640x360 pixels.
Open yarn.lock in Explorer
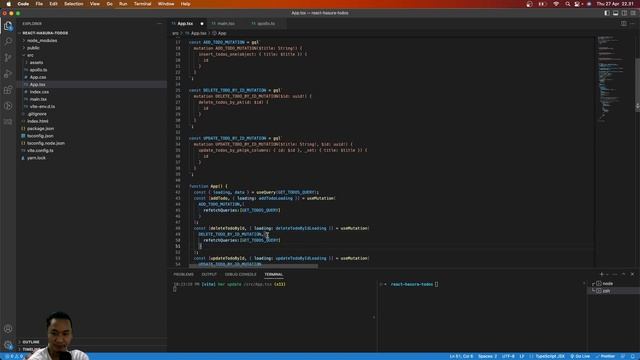point(36,158)
